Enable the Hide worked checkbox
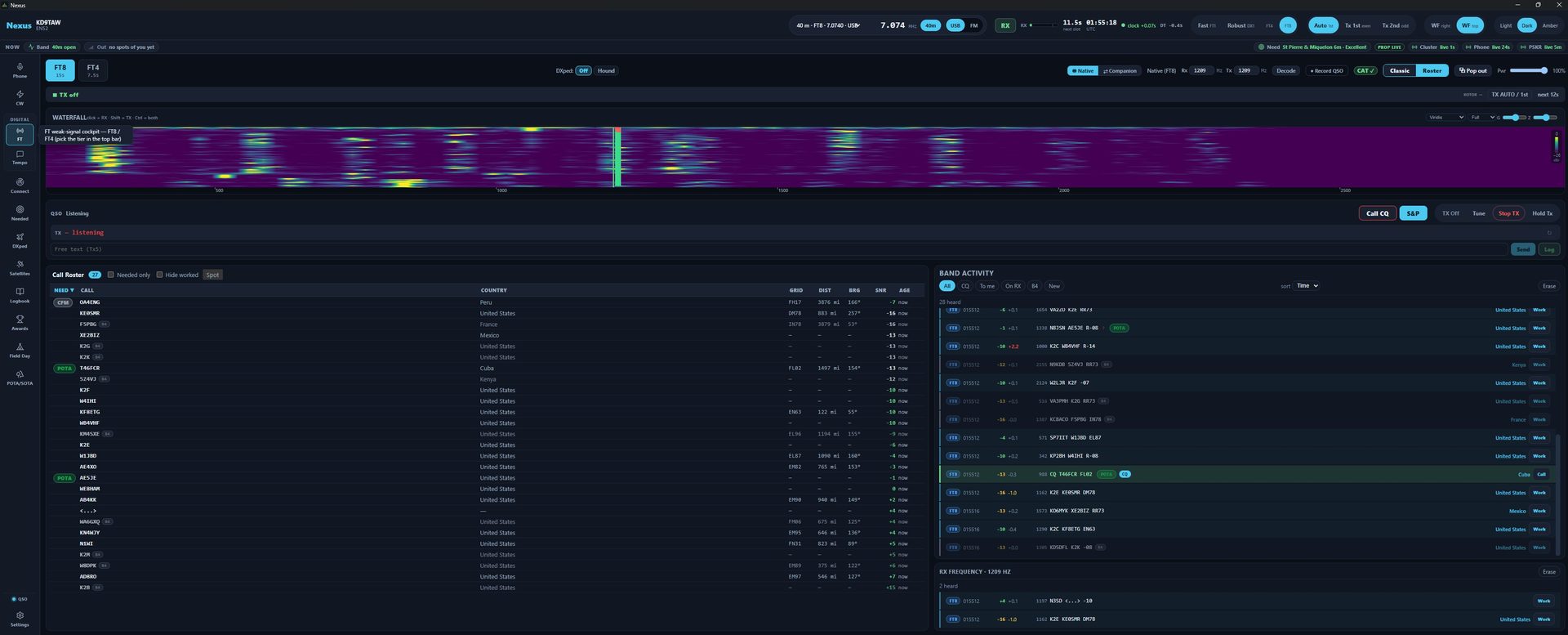 pyautogui.click(x=159, y=275)
